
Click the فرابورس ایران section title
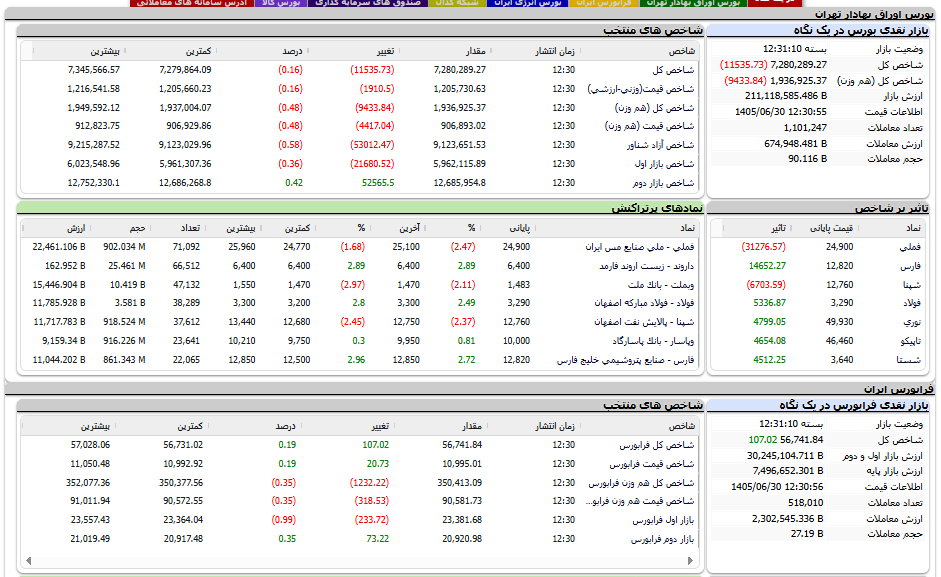898,389
